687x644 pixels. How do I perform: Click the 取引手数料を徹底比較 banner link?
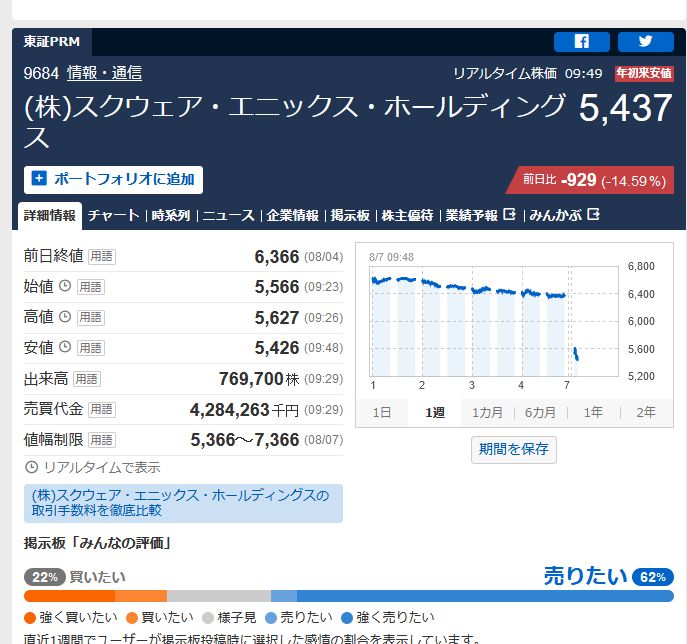(x=183, y=503)
